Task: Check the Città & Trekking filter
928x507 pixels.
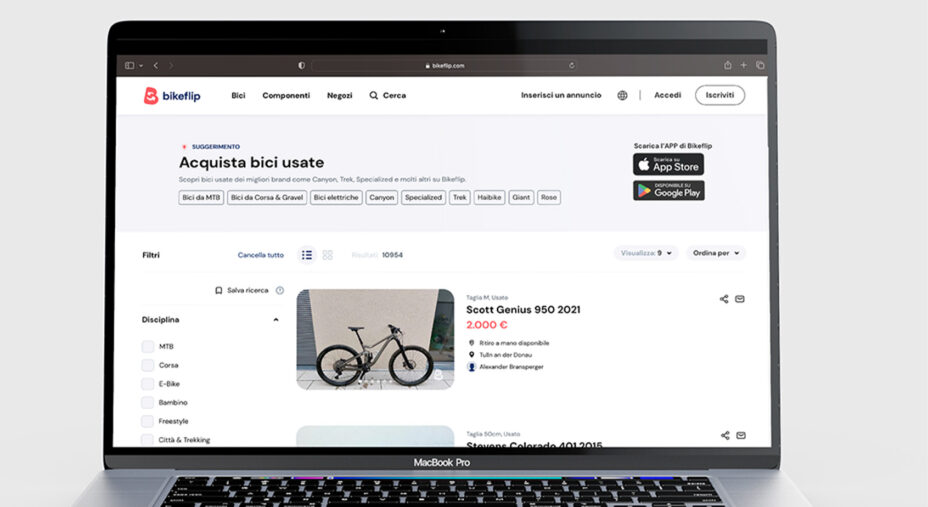Action: [x=147, y=440]
